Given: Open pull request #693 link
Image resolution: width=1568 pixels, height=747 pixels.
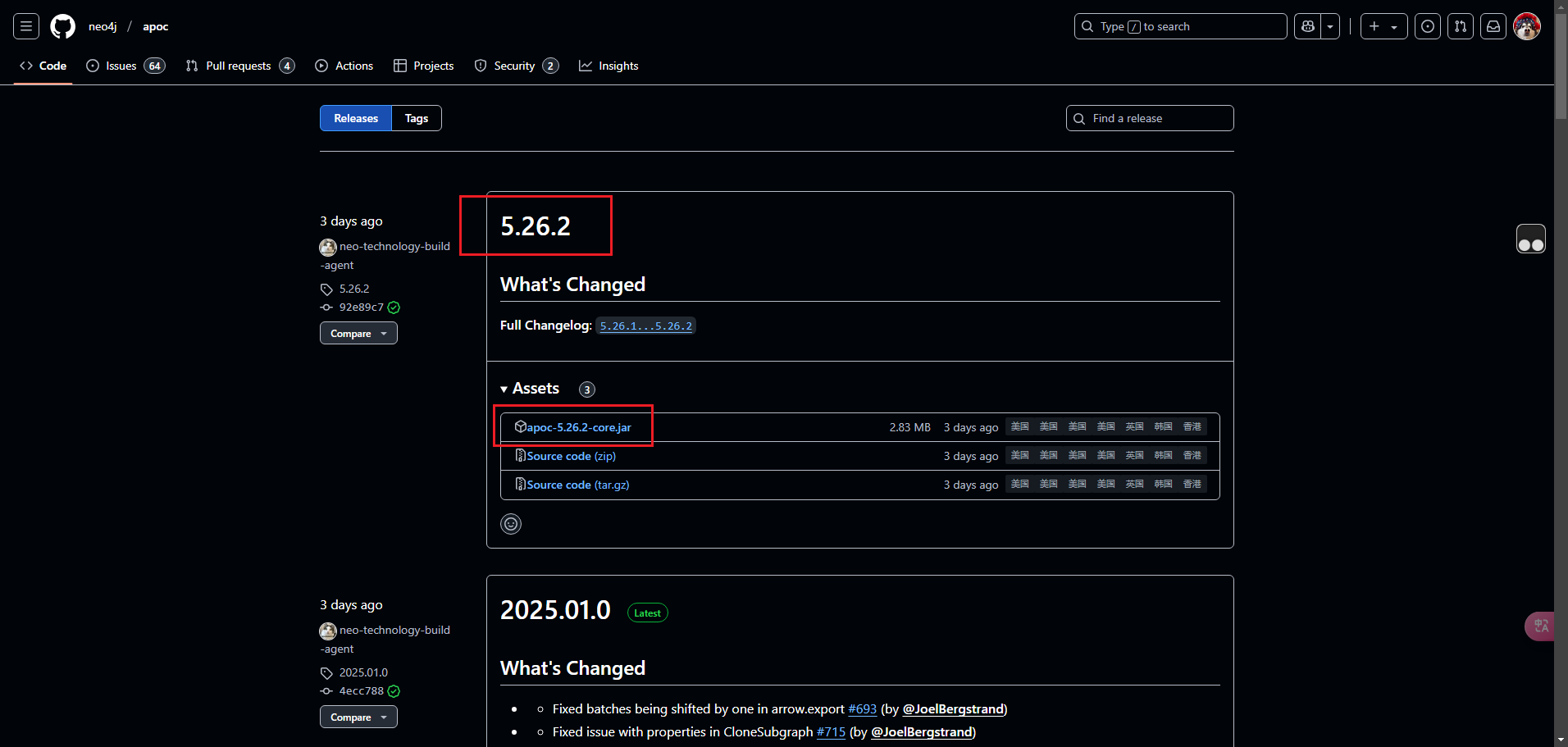Looking at the screenshot, I should (x=862, y=709).
